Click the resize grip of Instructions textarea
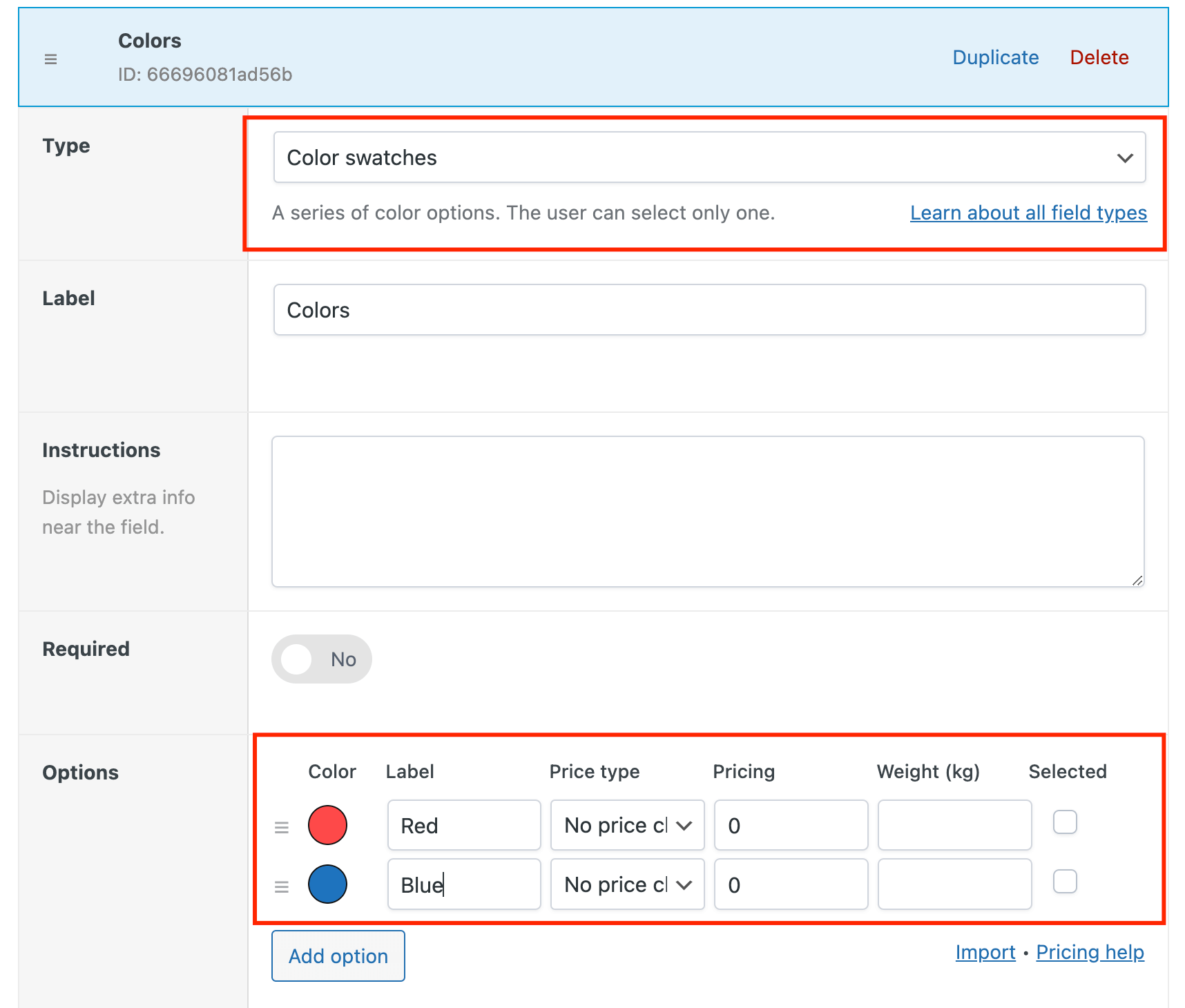The height and width of the screenshot is (1008, 1185). click(x=1137, y=580)
